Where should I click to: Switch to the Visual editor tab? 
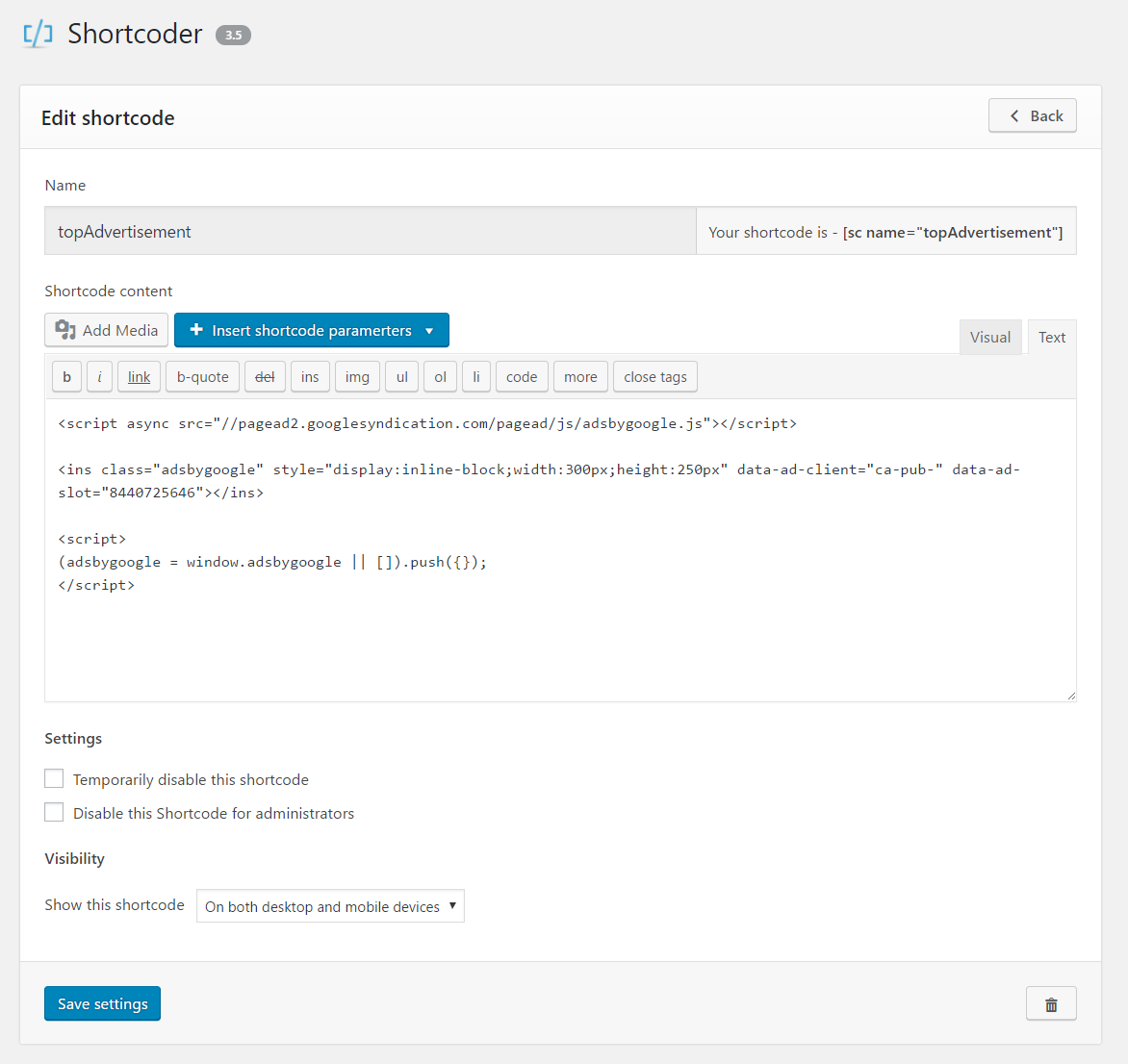[989, 338]
